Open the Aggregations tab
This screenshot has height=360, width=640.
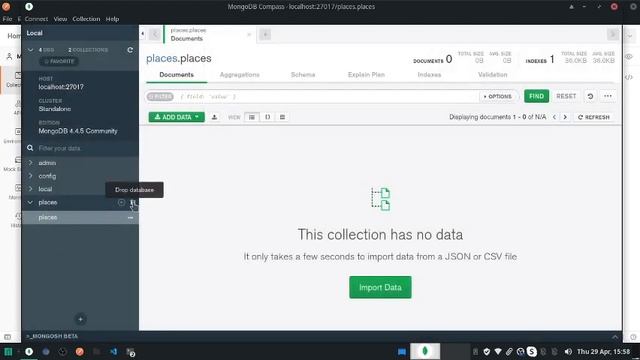(240, 75)
